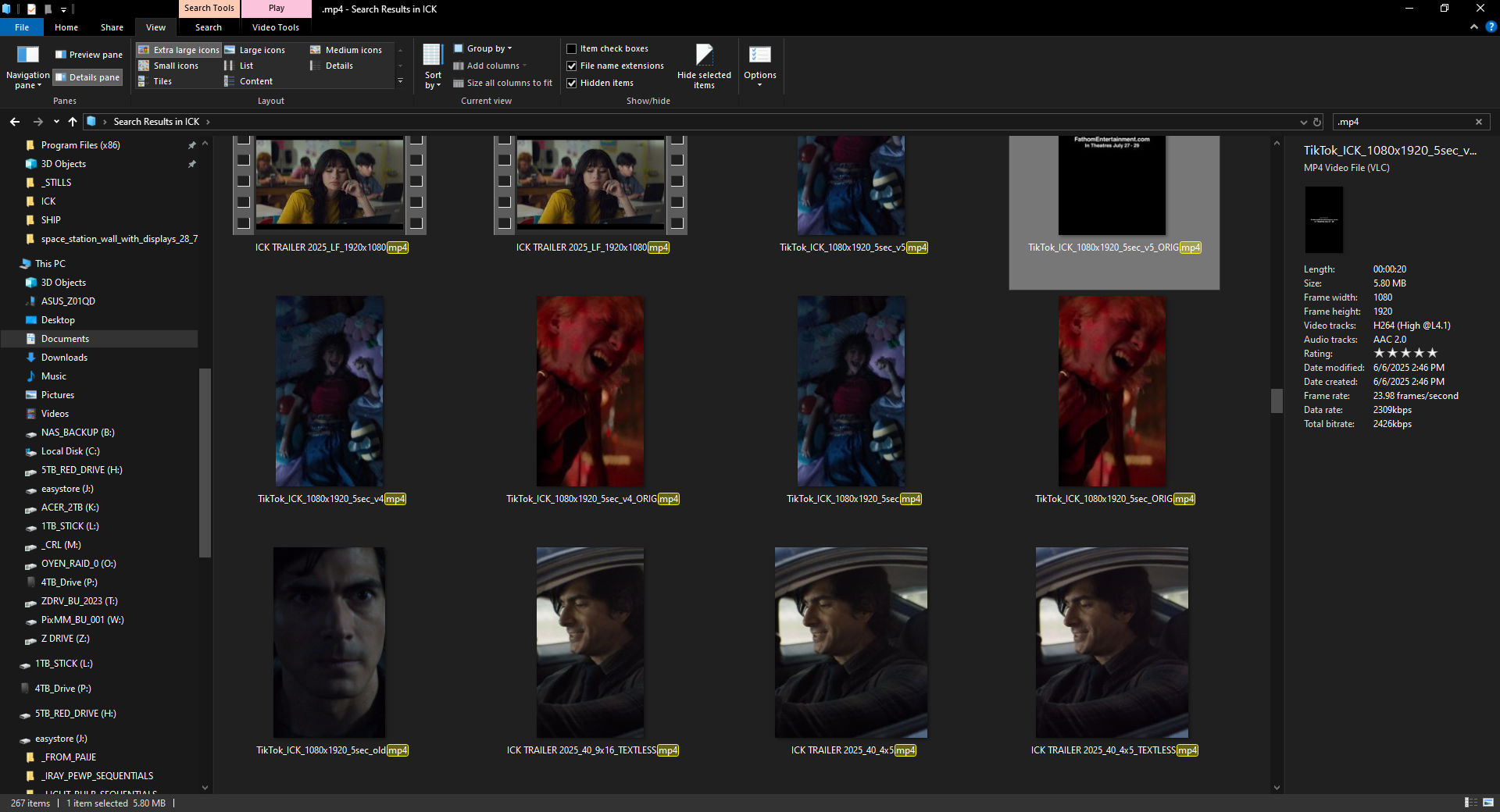Open the Sort by menu
This screenshot has width=1500, height=812.
click(433, 67)
